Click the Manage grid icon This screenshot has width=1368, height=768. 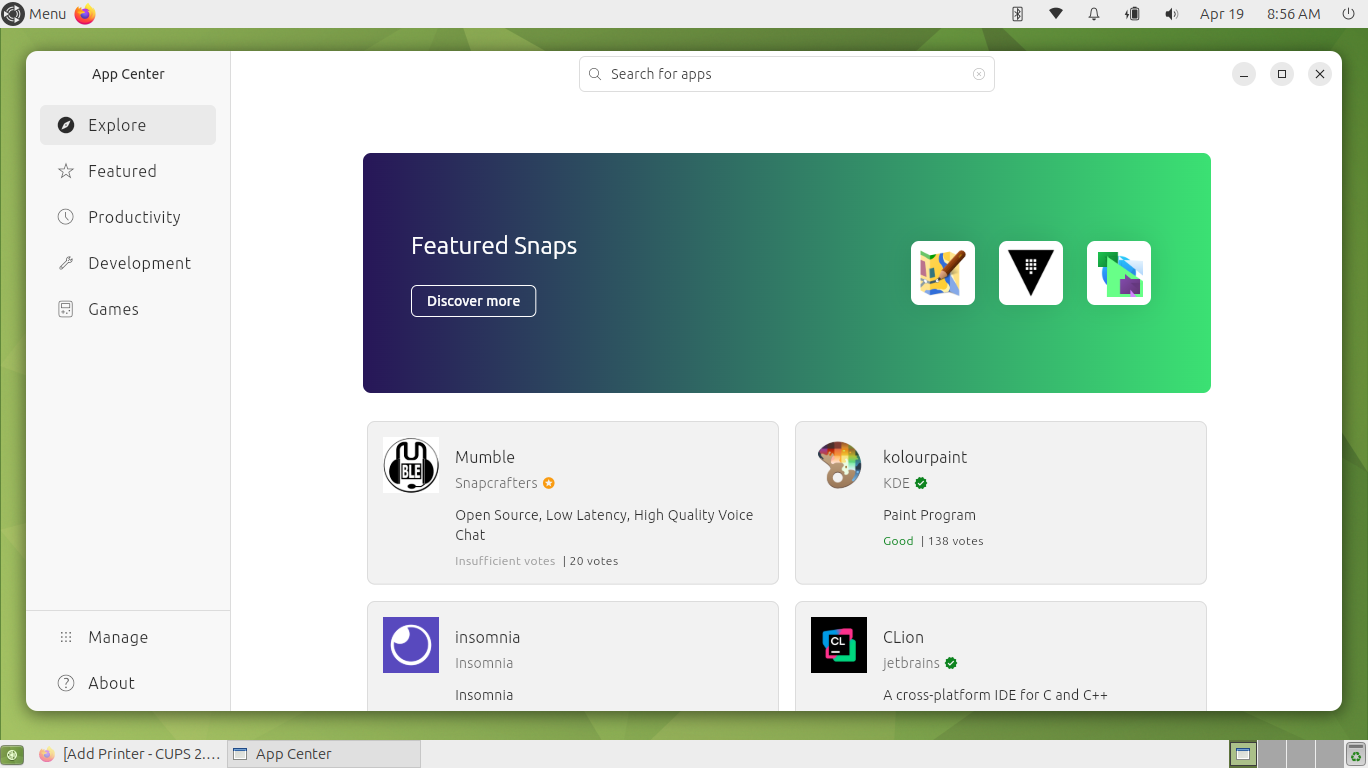(x=66, y=637)
